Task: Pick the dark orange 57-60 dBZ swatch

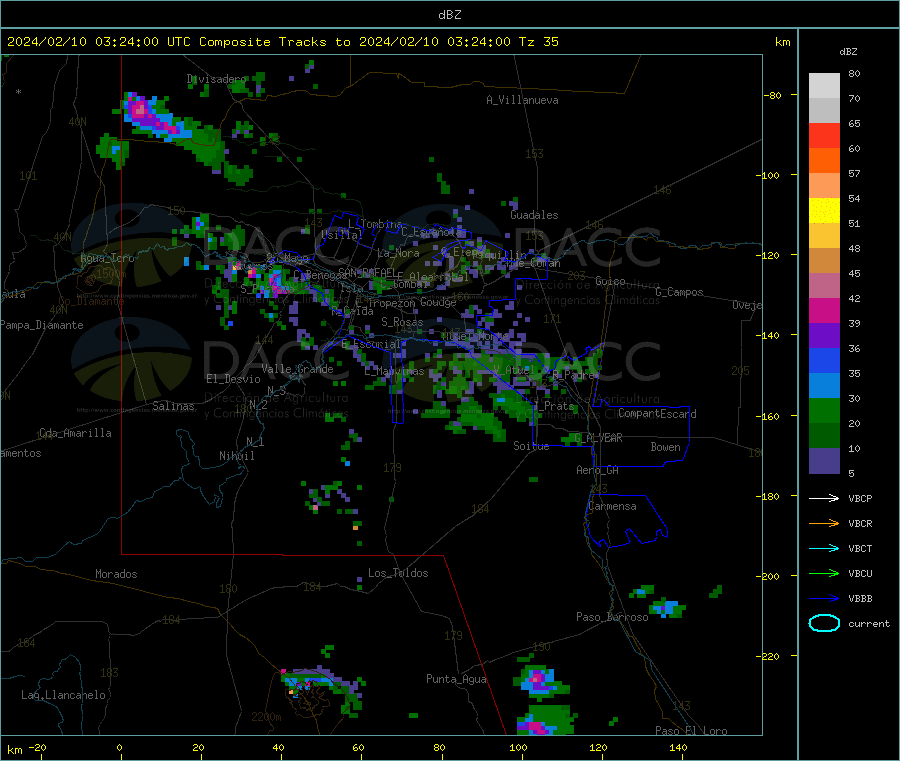Action: click(824, 161)
